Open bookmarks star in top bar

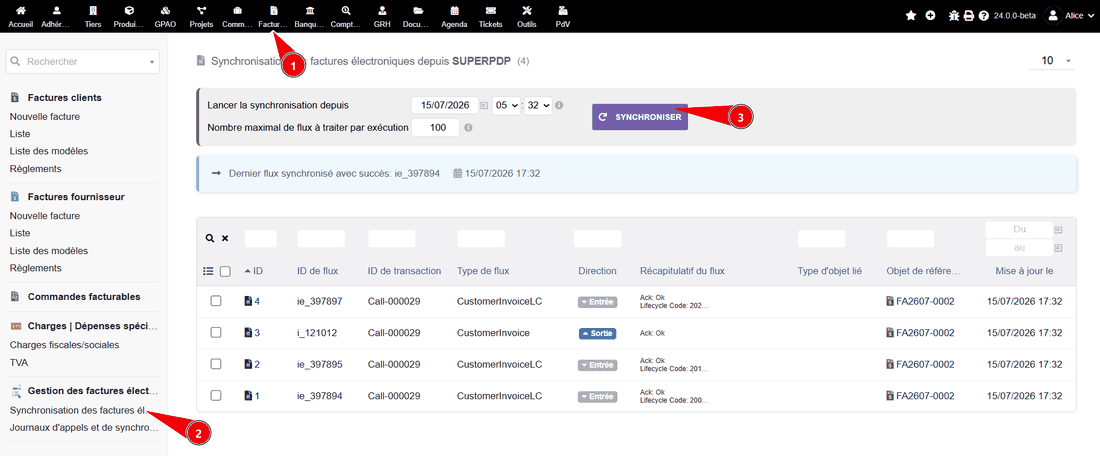point(911,15)
